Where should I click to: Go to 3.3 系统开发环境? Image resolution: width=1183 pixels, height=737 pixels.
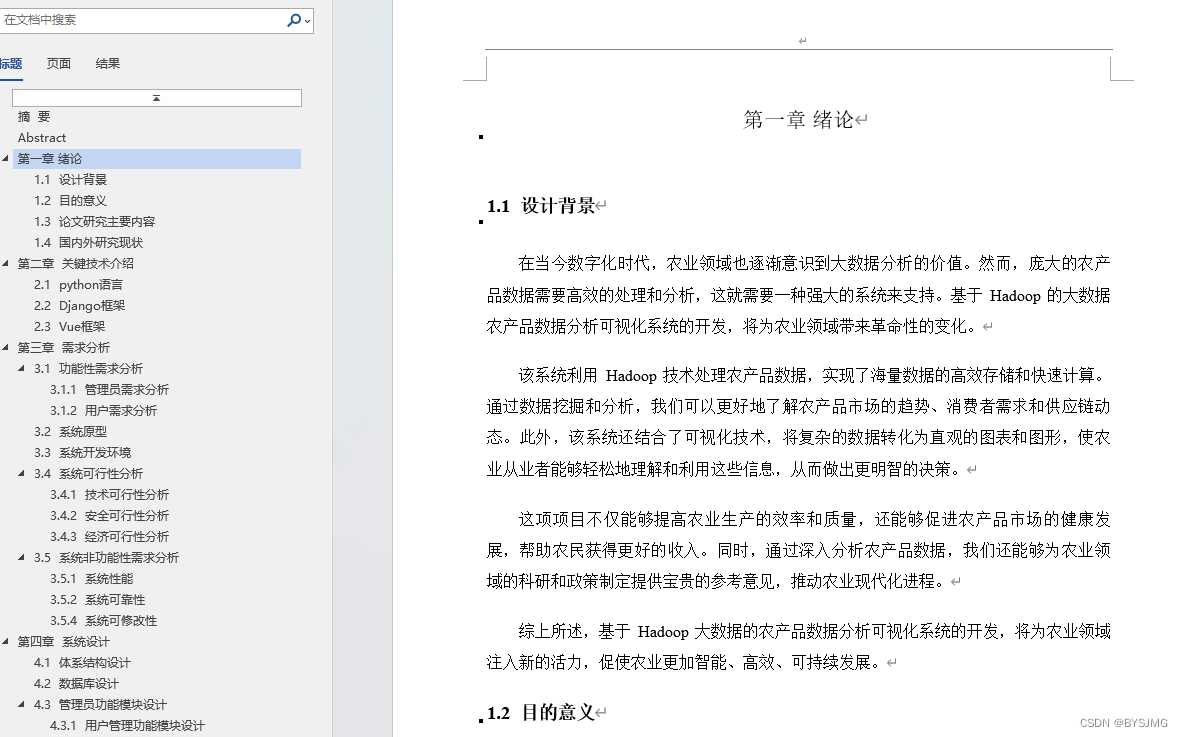coord(82,453)
